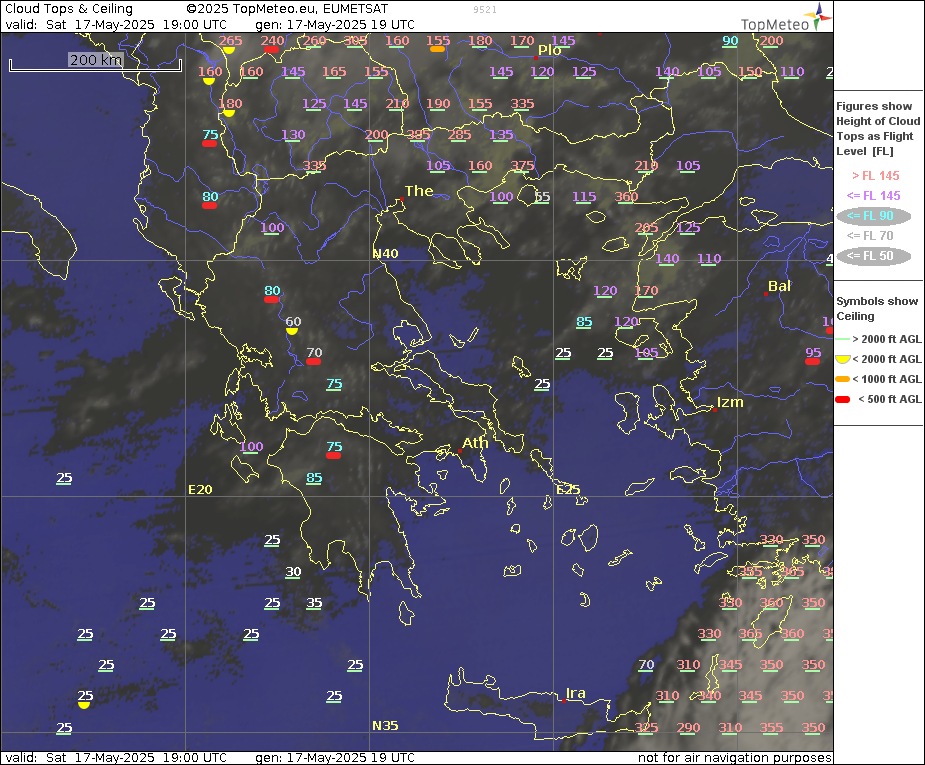Click the top 'valid: Sat 17-May-2025' timestamp
The width and height of the screenshot is (925, 765).
coord(116,25)
